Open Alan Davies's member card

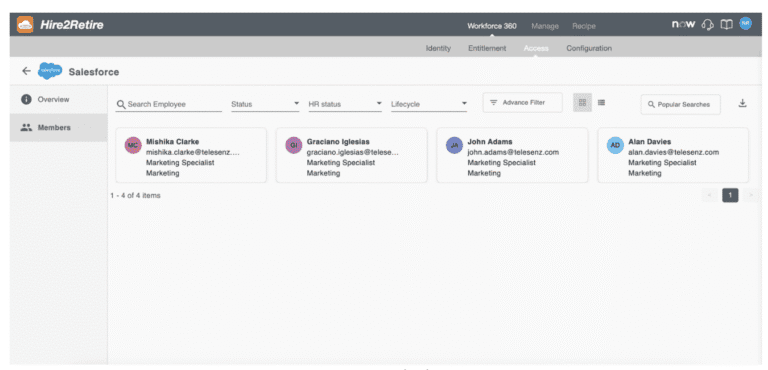(x=673, y=155)
